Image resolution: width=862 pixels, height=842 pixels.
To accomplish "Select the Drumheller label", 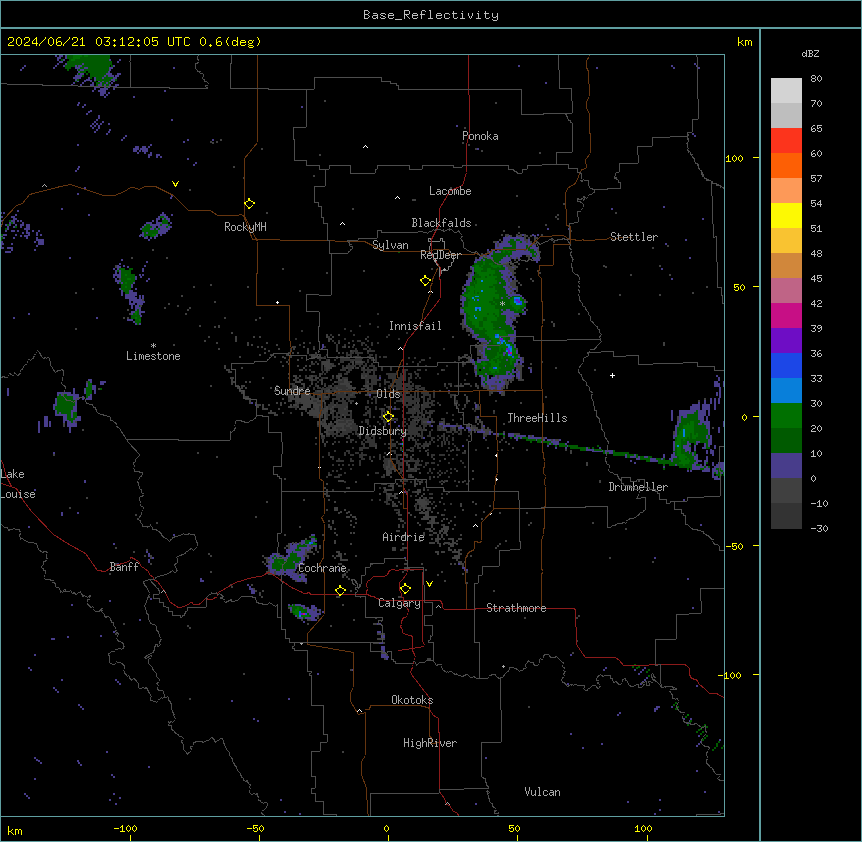I will (x=638, y=487).
